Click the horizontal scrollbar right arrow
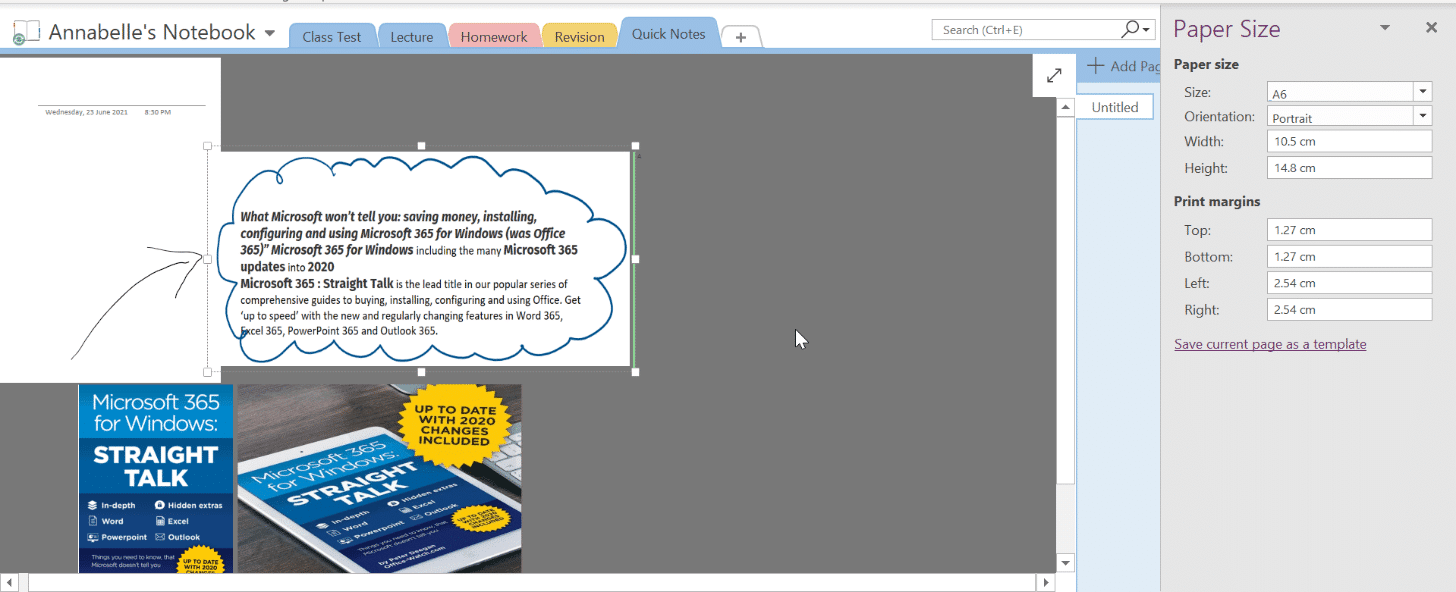The image size is (1456, 592). [1046, 582]
